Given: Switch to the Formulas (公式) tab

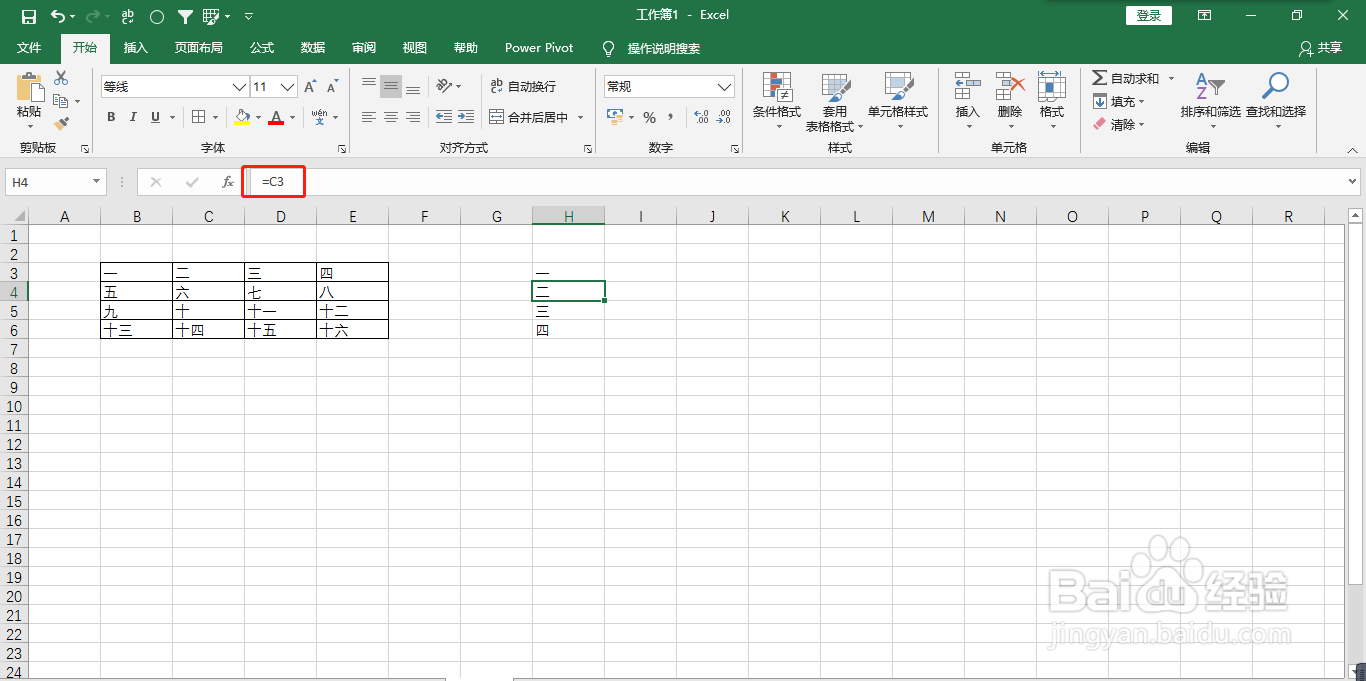Looking at the screenshot, I should point(262,48).
